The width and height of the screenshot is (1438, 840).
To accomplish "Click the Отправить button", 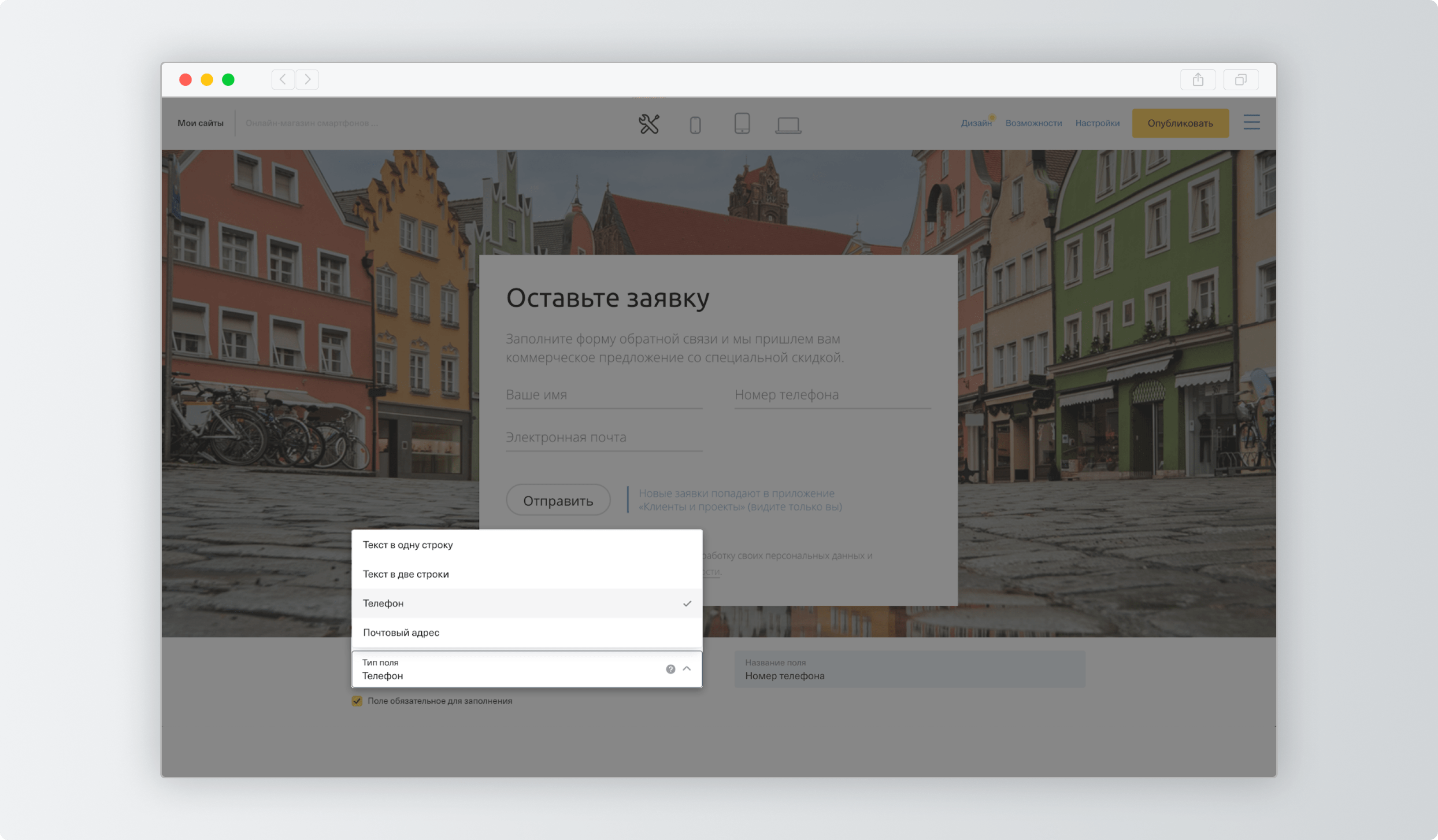I will pos(558,500).
